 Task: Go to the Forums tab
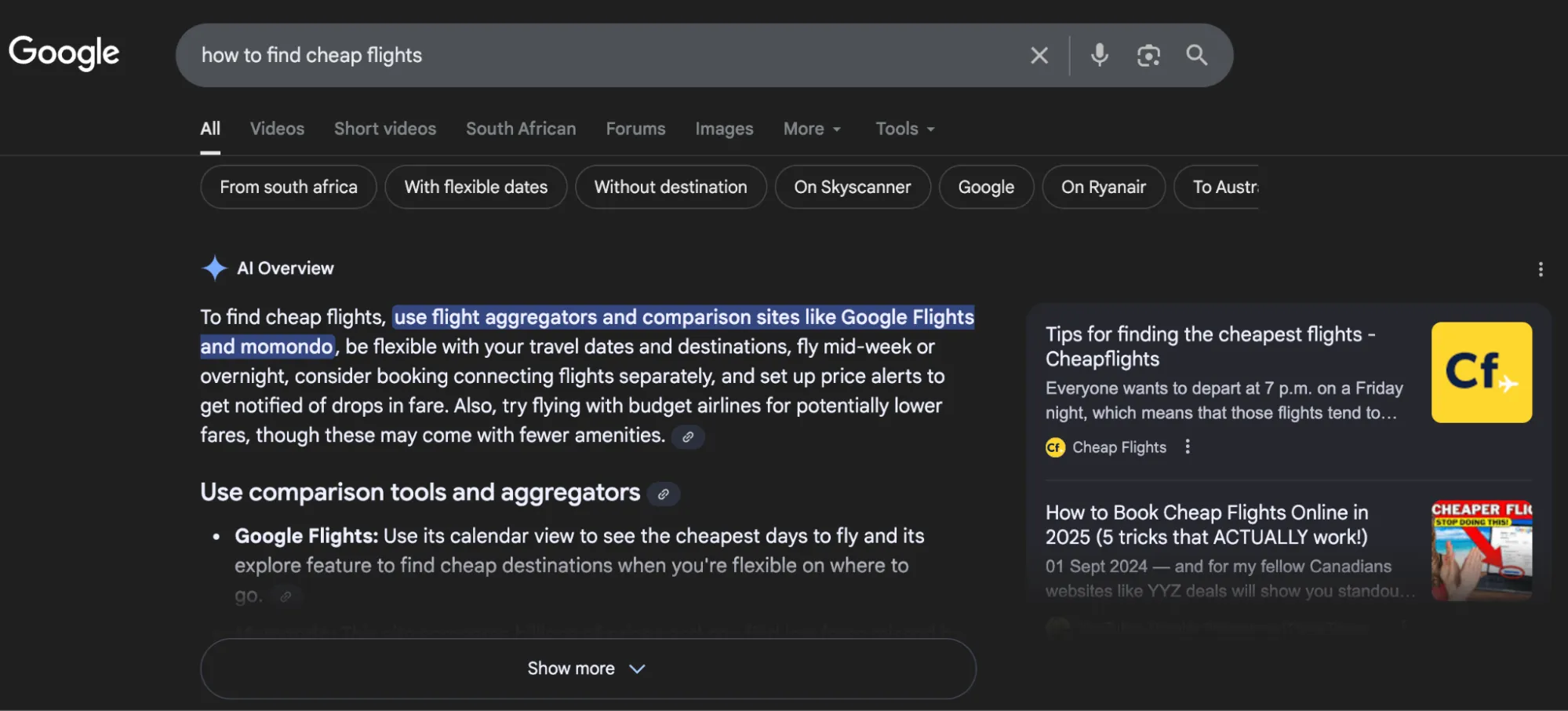635,129
